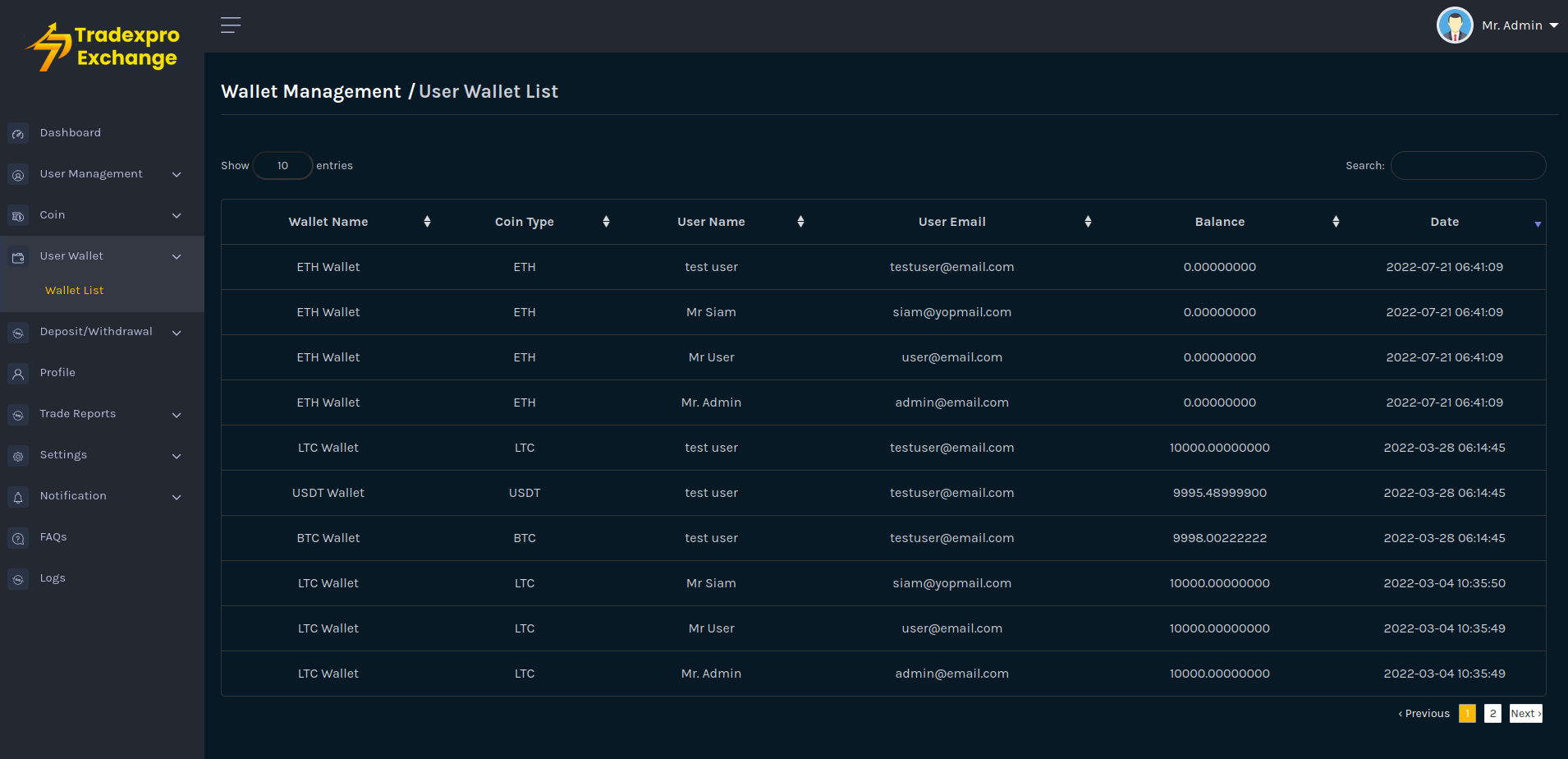Click the Mr. Admin avatar picture
Viewport: 1568px width, 759px height.
tap(1454, 25)
